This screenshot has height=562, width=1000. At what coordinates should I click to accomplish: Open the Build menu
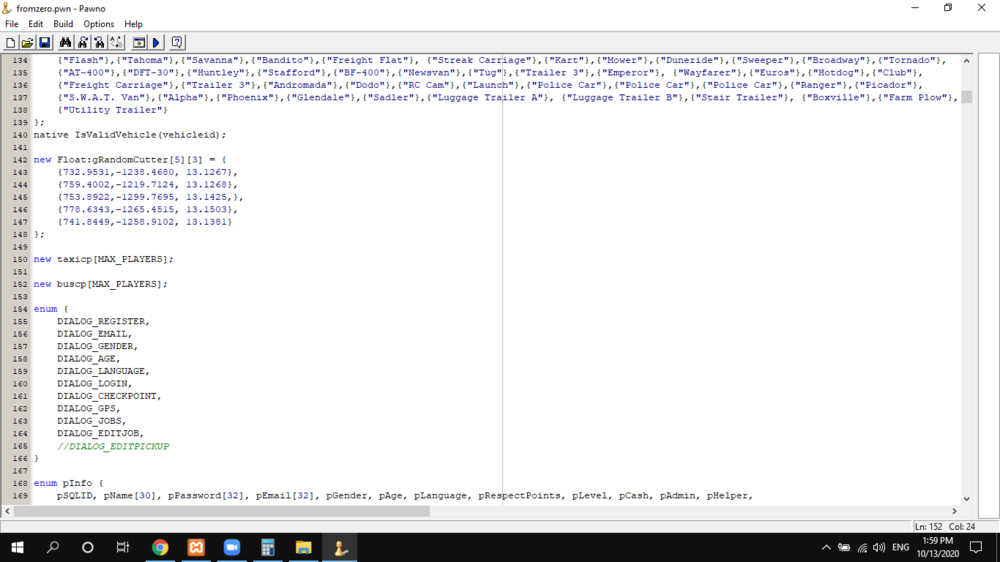point(63,24)
